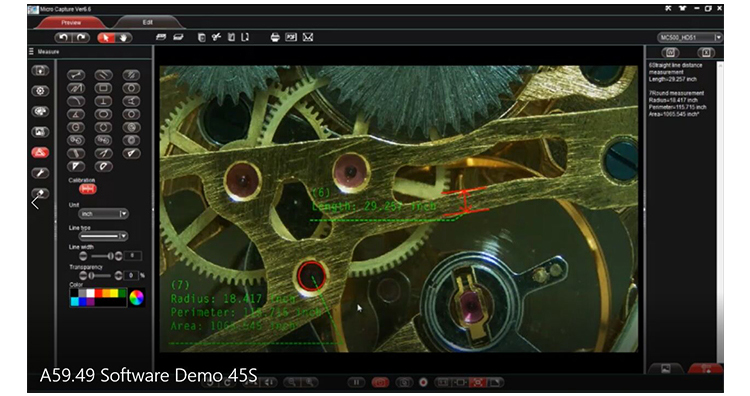Viewport: 750px width, 396px height.
Task: Open the Line type dropdown
Action: click(x=104, y=236)
